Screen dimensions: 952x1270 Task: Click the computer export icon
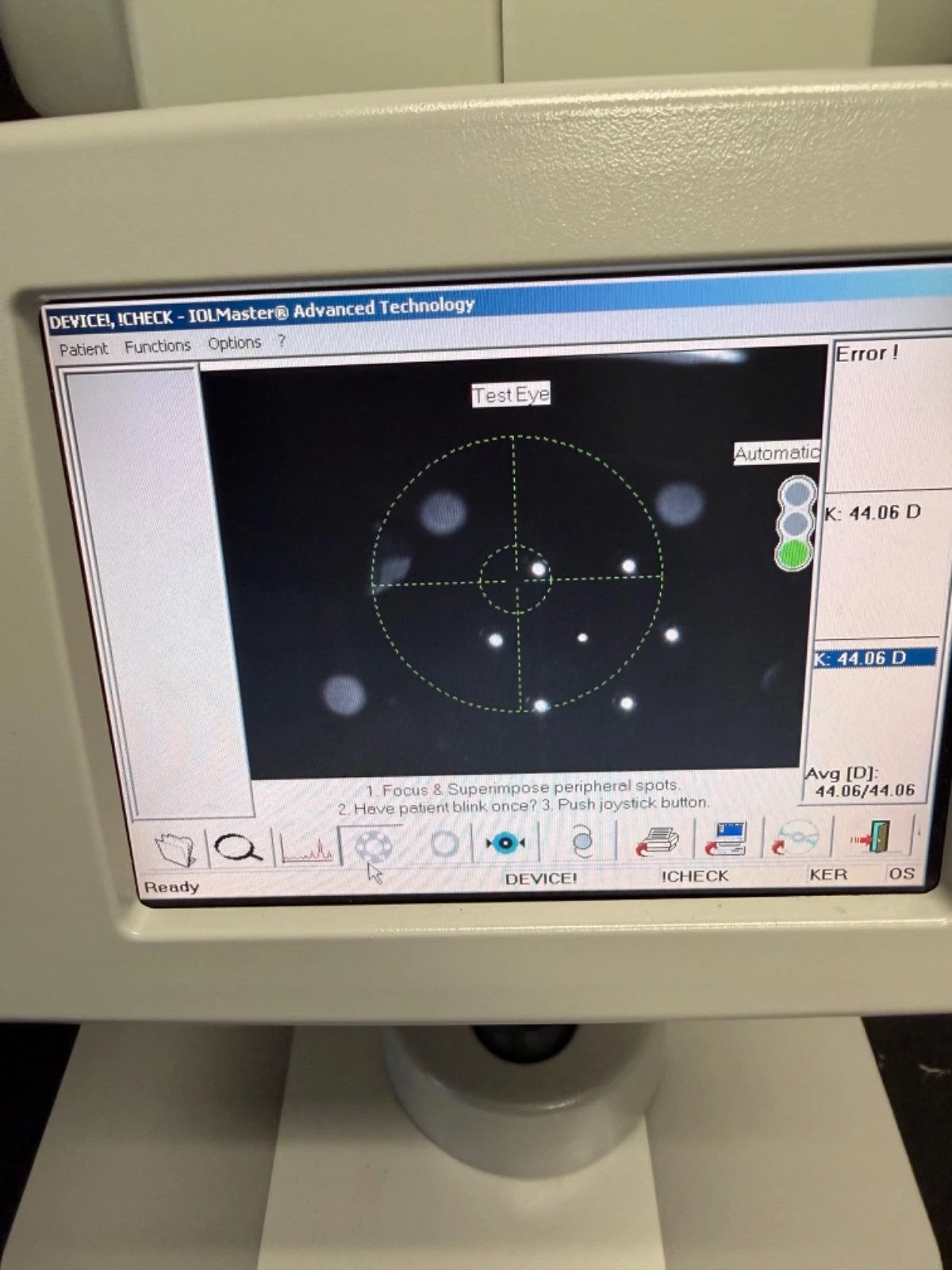[x=725, y=838]
